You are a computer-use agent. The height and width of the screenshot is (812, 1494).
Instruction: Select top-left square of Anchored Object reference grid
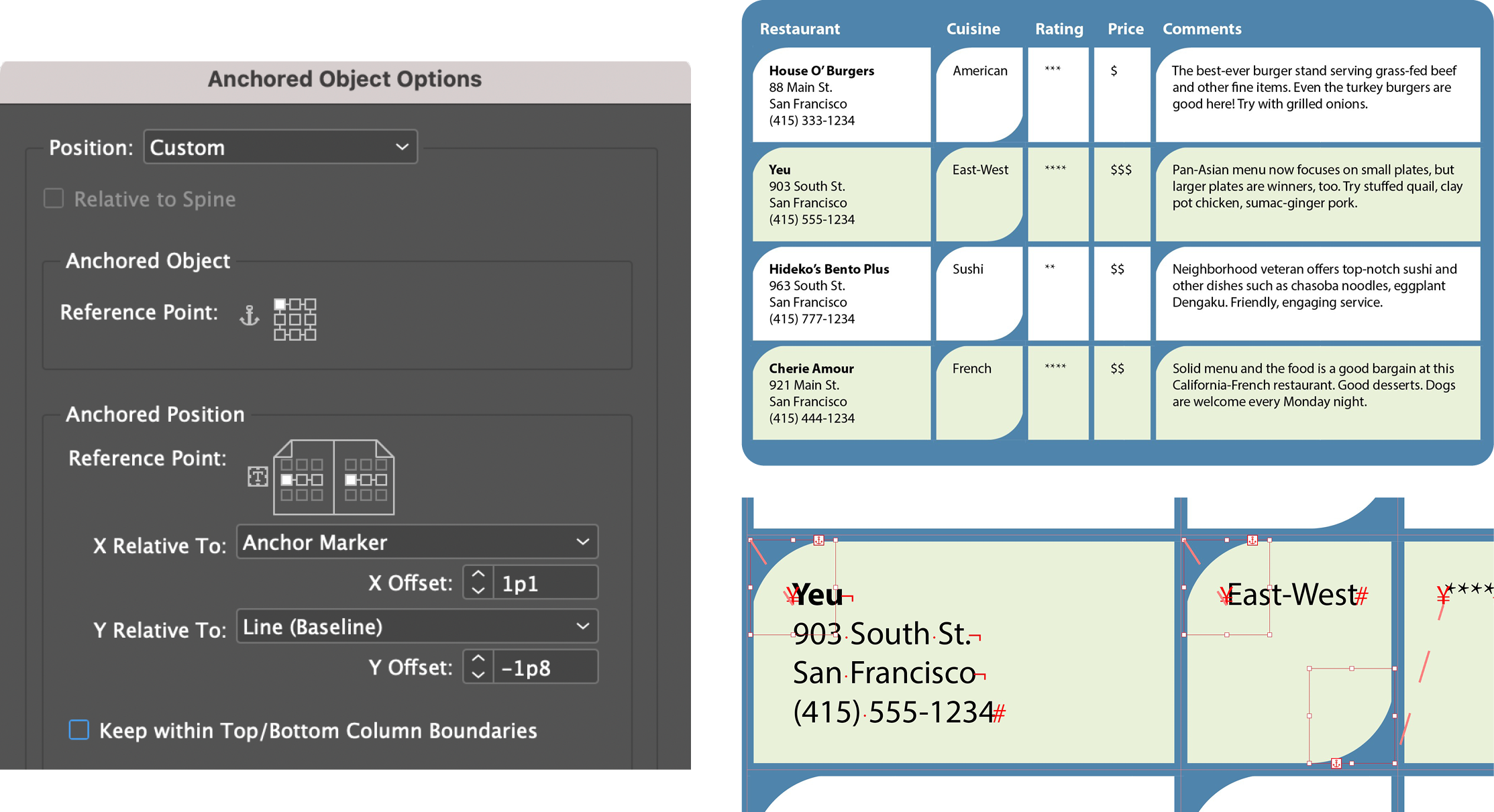(280, 304)
